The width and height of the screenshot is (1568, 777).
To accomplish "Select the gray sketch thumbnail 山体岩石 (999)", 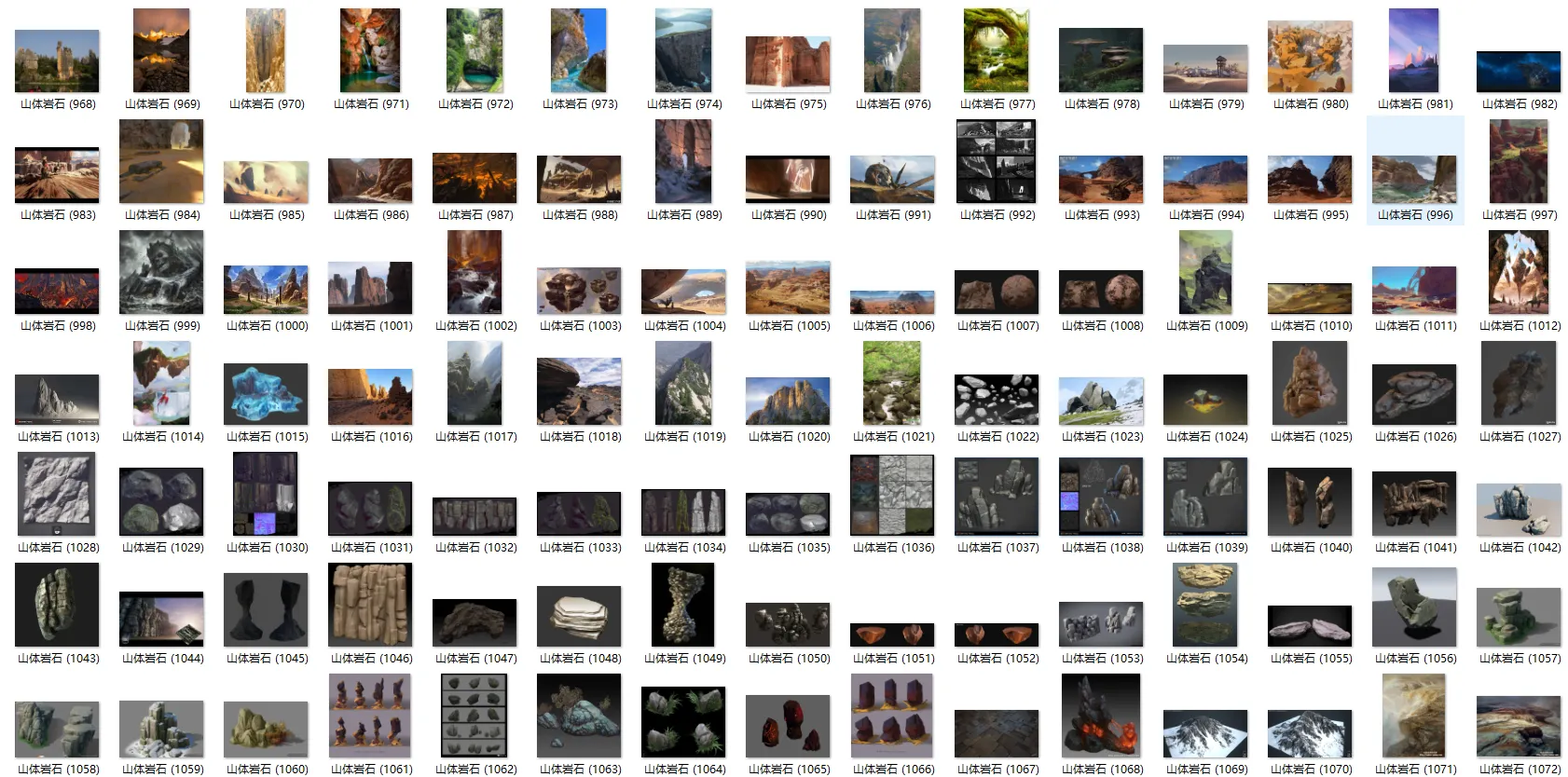I will click(x=161, y=272).
